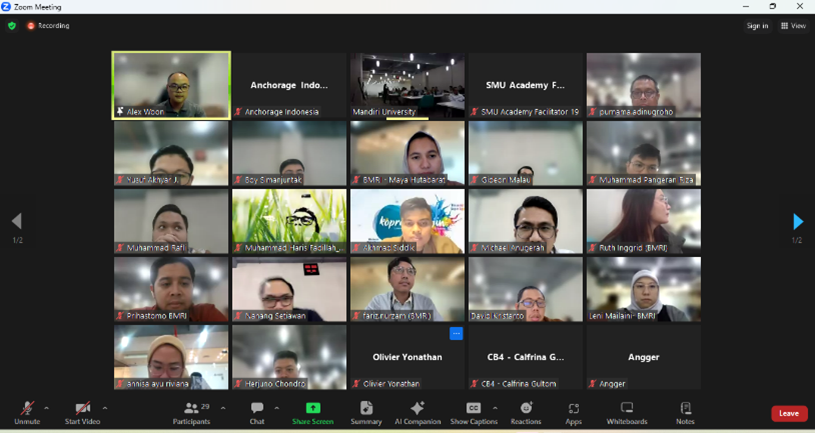Open the View layout menu
The height and width of the screenshot is (433, 815).
(x=793, y=26)
